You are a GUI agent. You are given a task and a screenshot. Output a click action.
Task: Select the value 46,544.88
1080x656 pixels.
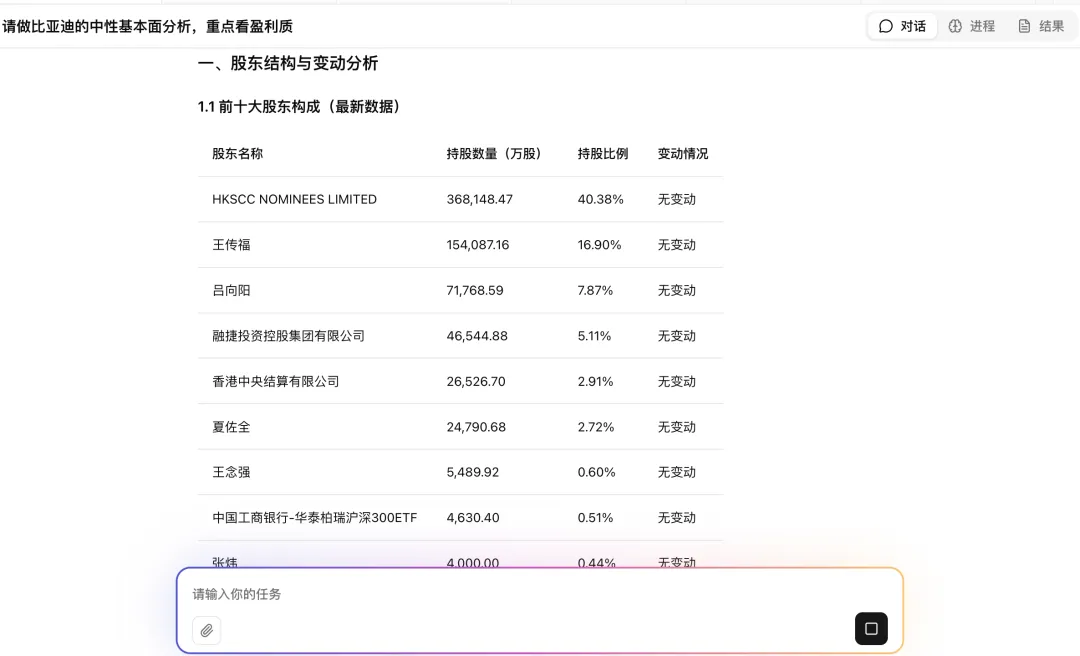[477, 336]
